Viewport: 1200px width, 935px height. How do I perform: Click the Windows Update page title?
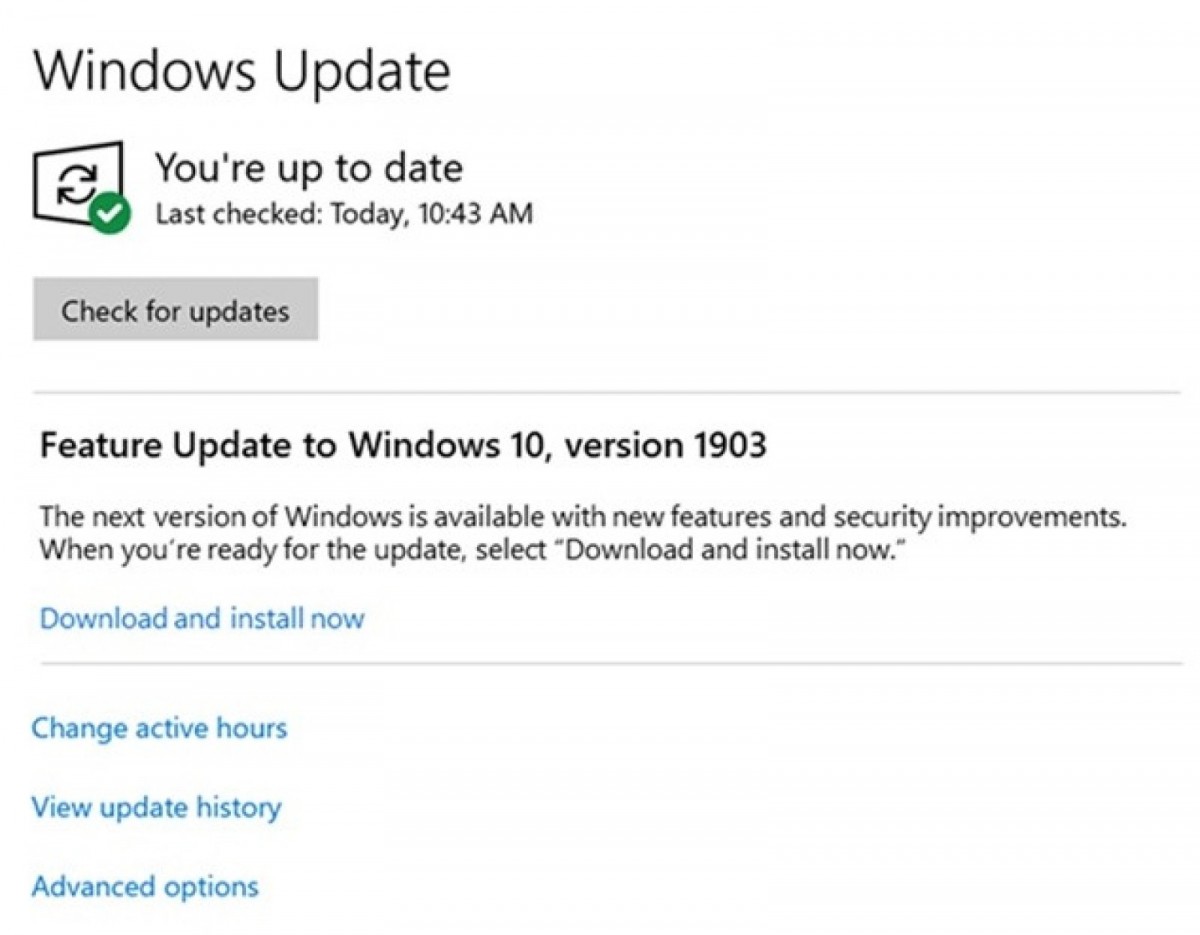[242, 72]
